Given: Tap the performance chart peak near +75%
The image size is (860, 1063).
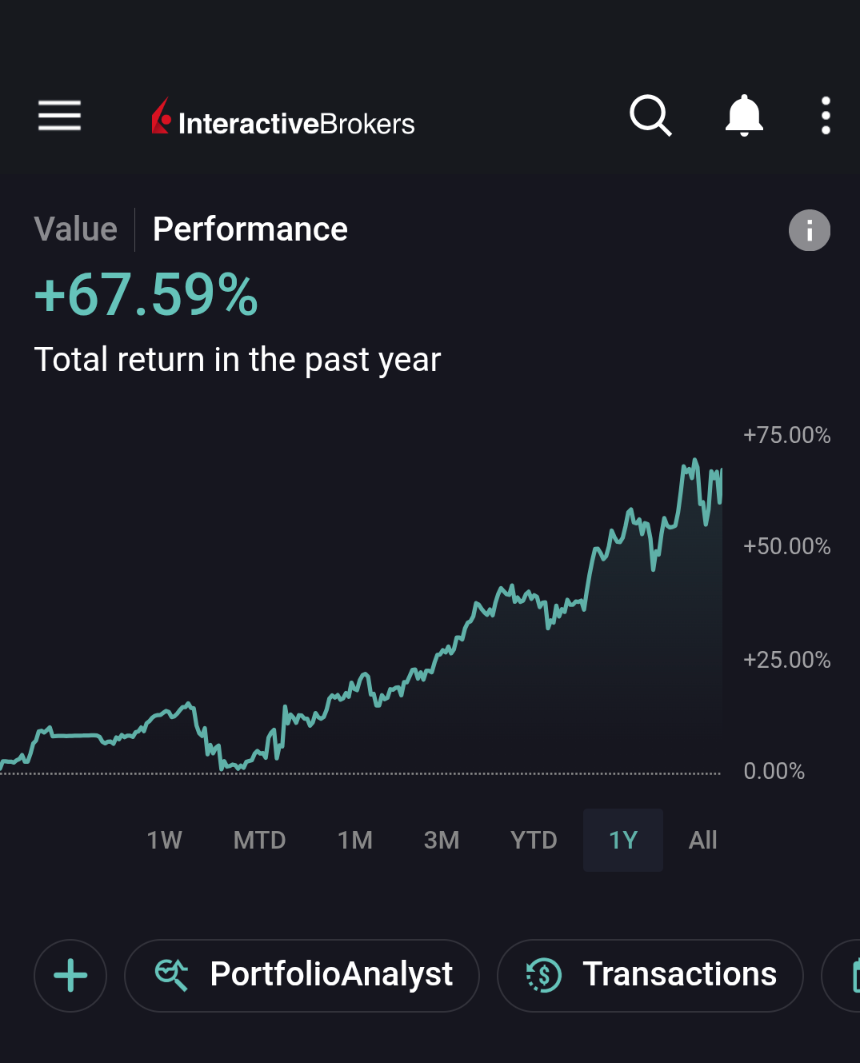Looking at the screenshot, I should 692,463.
